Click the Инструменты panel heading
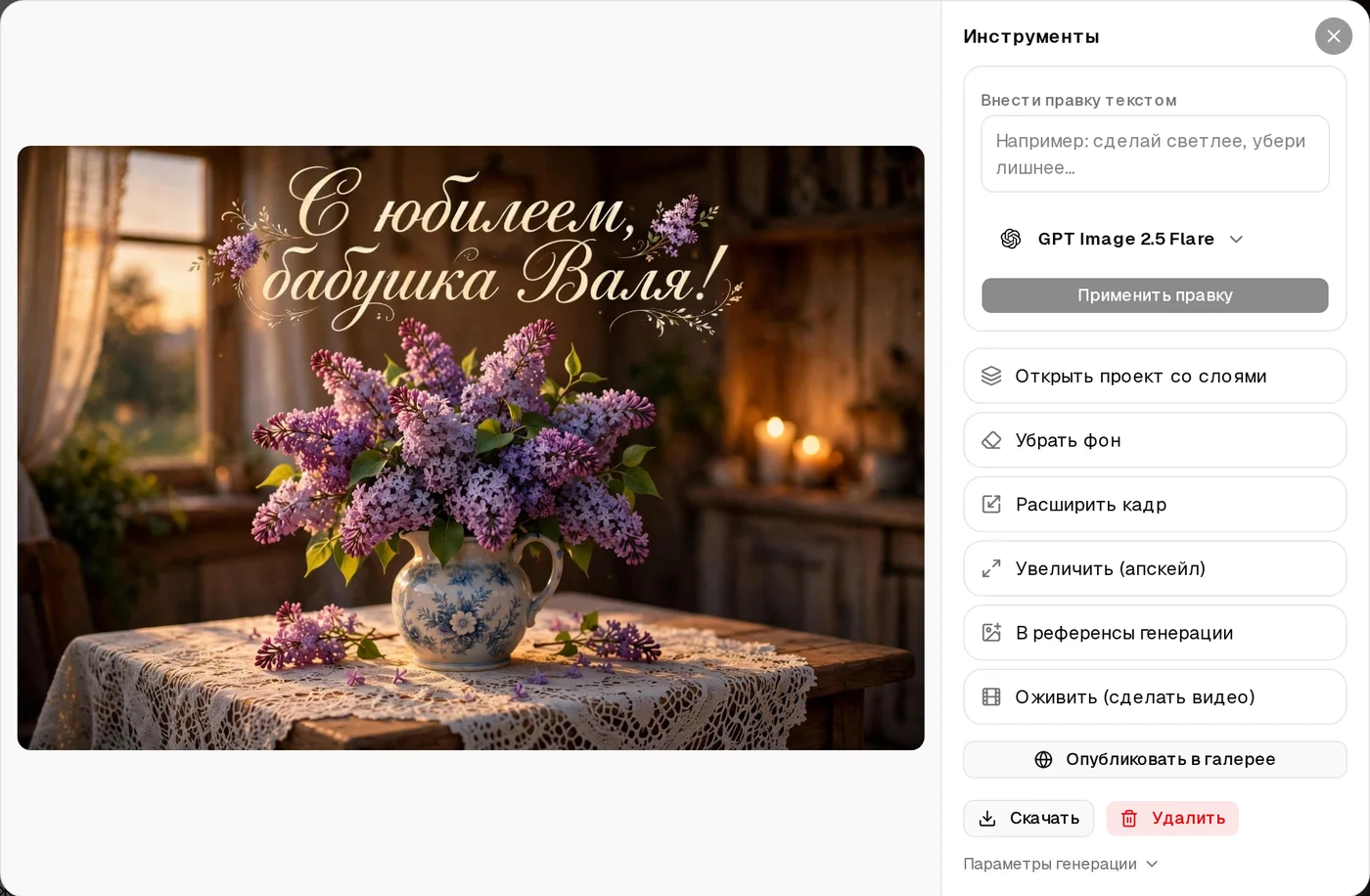Screen dimensions: 1370x896 [1031, 36]
